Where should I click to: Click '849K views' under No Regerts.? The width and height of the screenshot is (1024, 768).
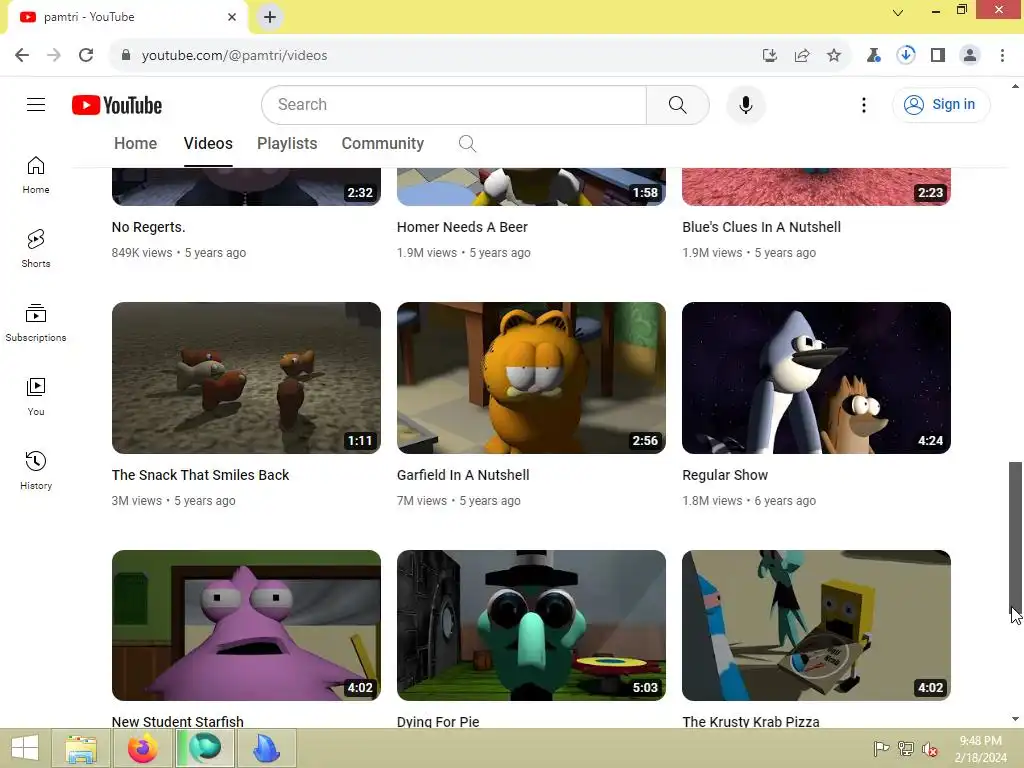(x=142, y=253)
